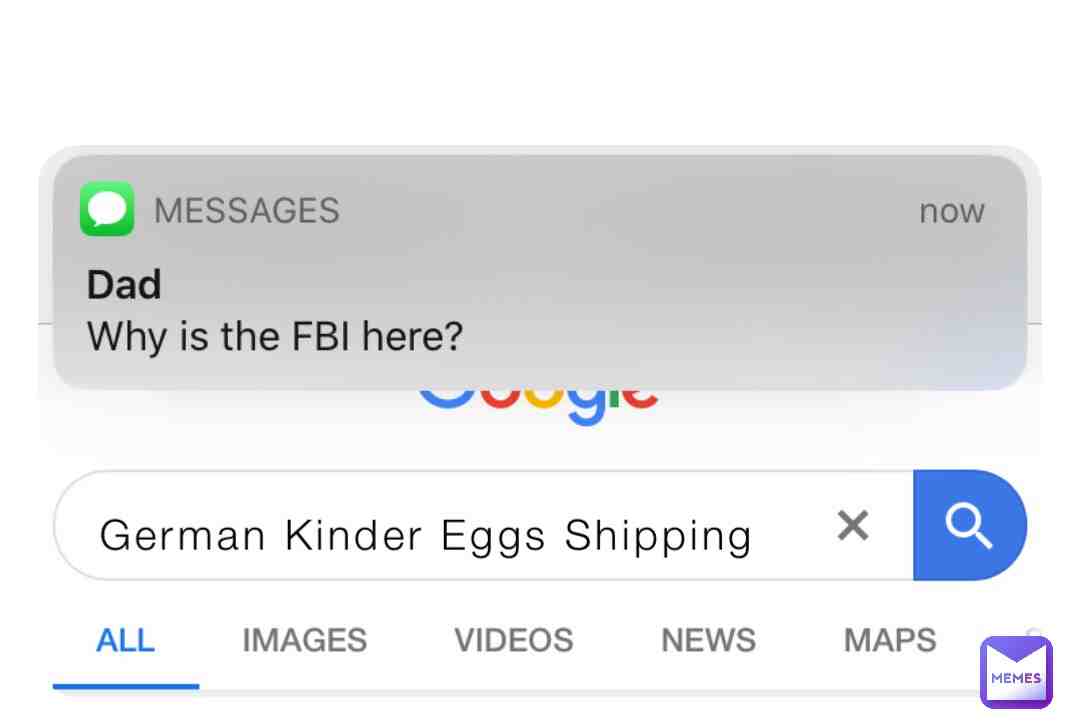Place cursor on word "Shipping" in query
The image size is (1080, 727).
(658, 536)
